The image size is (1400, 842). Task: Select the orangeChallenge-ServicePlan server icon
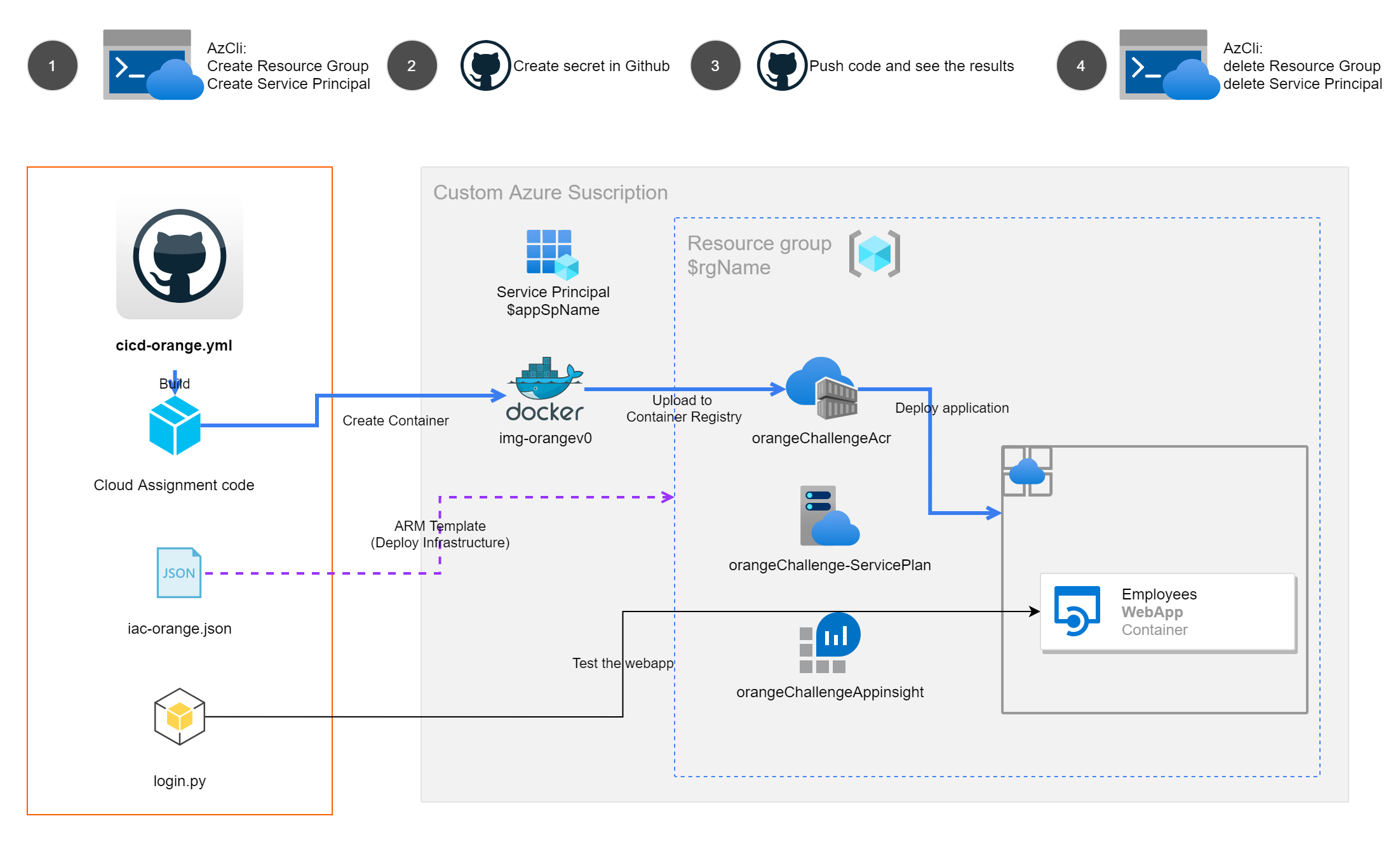[830, 516]
